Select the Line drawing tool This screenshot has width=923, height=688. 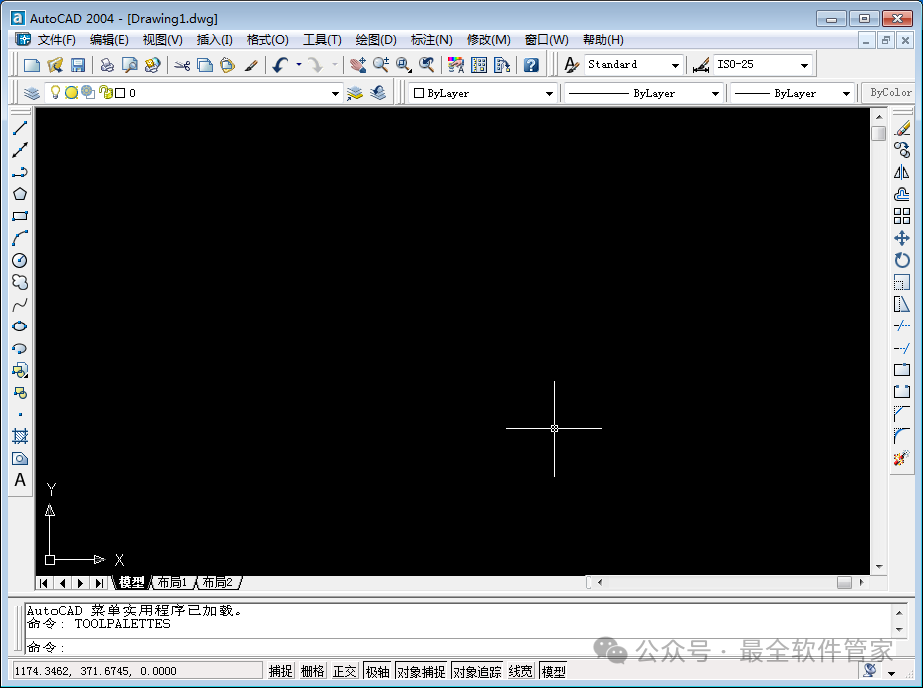(x=20, y=128)
